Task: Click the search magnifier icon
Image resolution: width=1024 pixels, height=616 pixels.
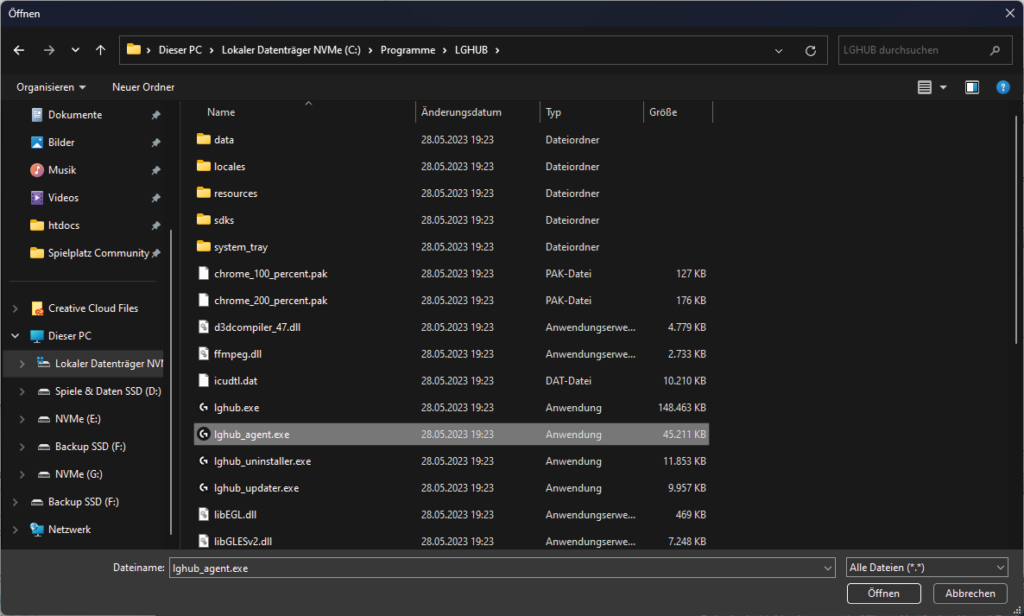Action: pos(995,50)
